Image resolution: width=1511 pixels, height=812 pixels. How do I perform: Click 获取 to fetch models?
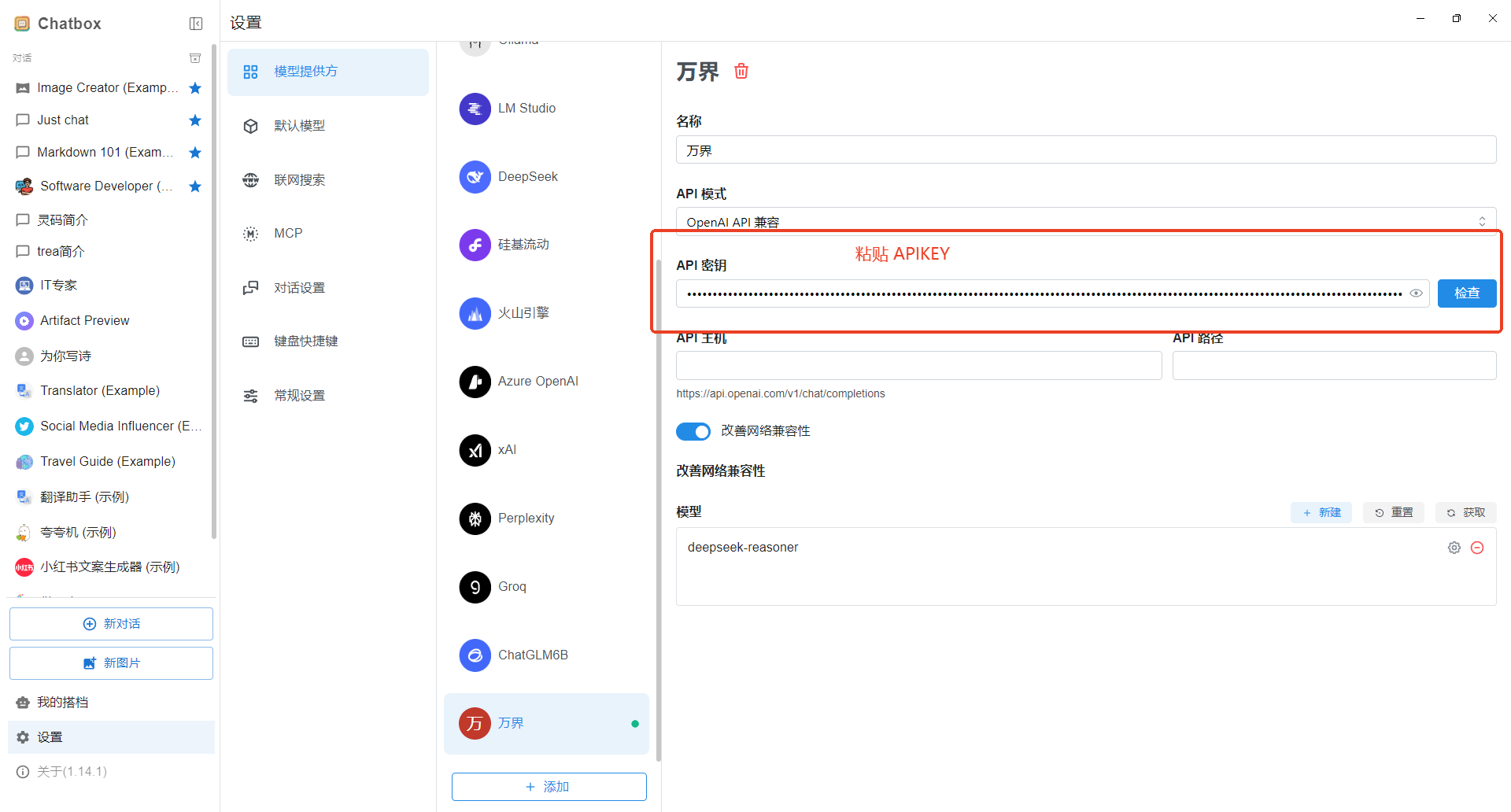pos(1466,513)
